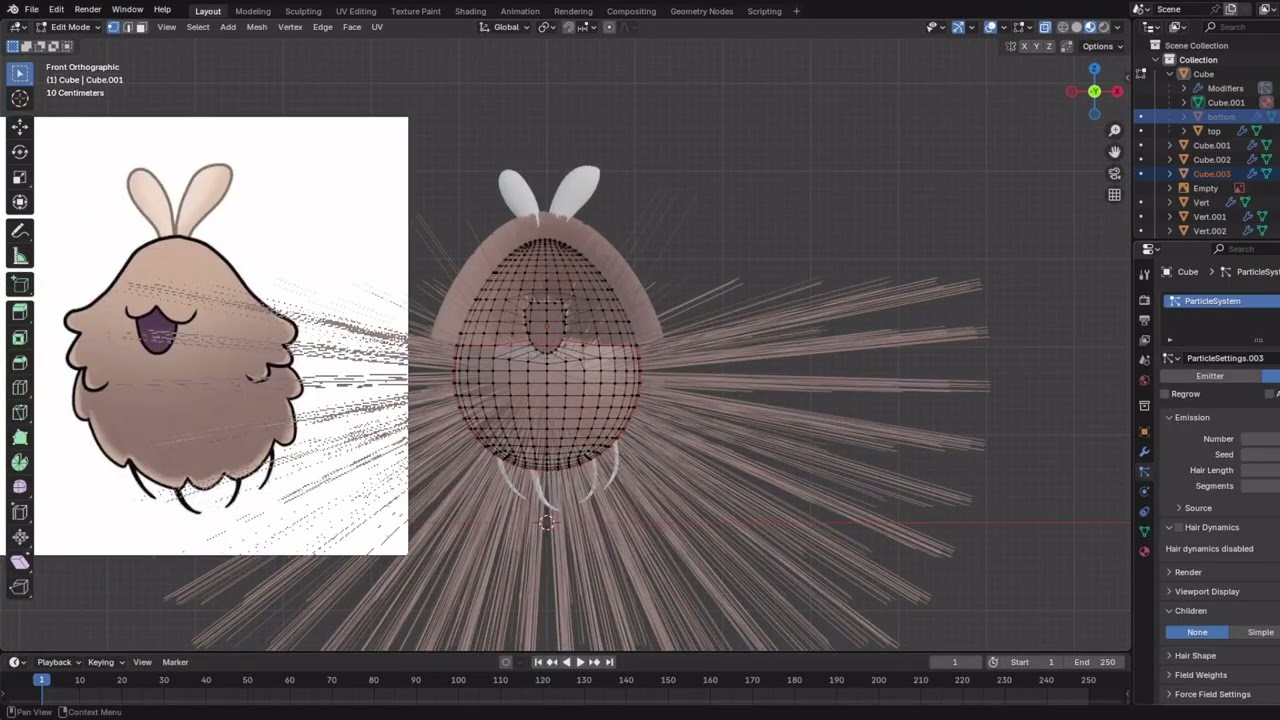Select the Move tool
This screenshot has width=1280, height=720.
(20, 127)
